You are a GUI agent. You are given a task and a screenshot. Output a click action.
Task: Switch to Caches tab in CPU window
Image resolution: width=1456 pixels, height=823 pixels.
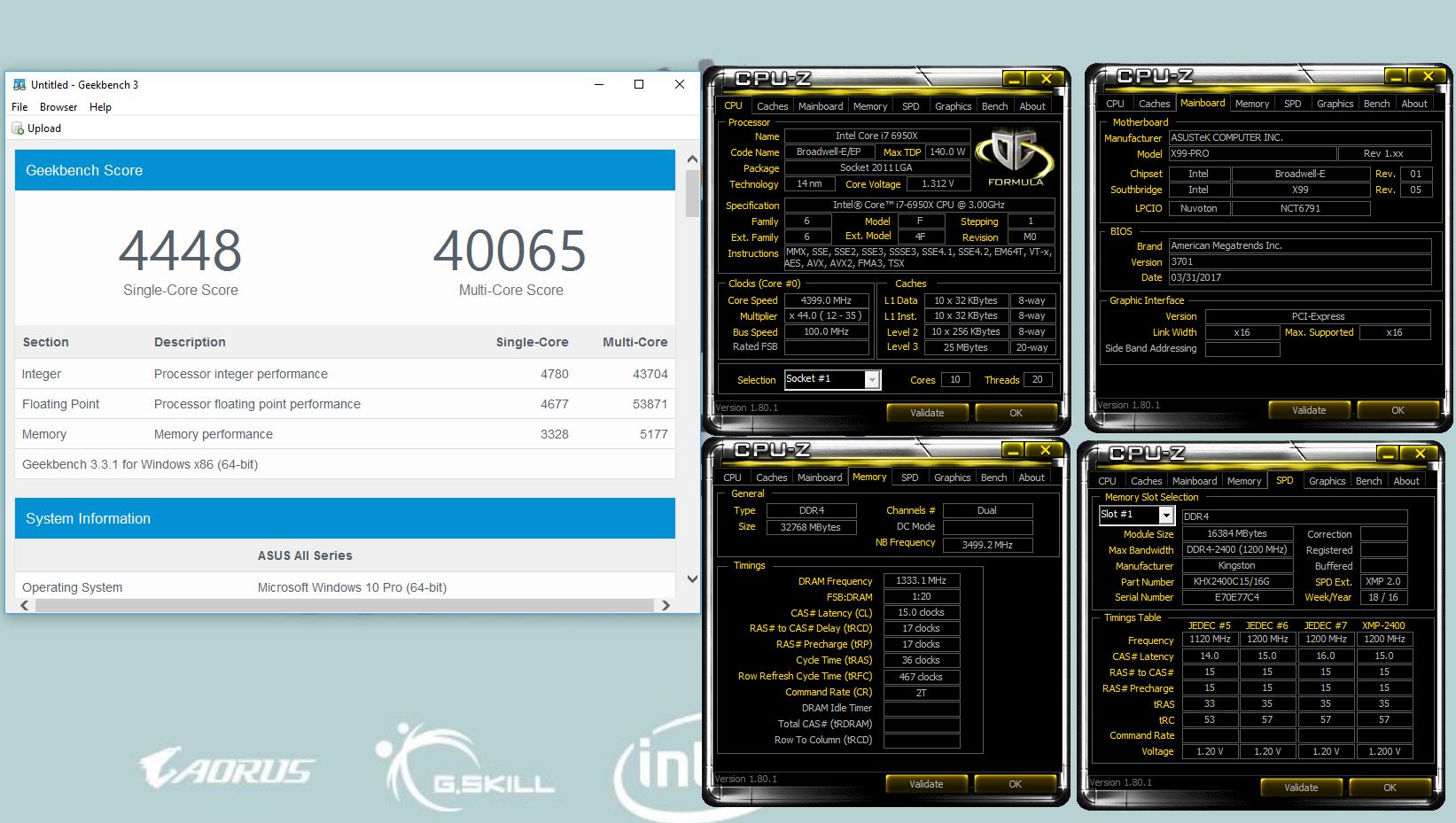point(772,106)
